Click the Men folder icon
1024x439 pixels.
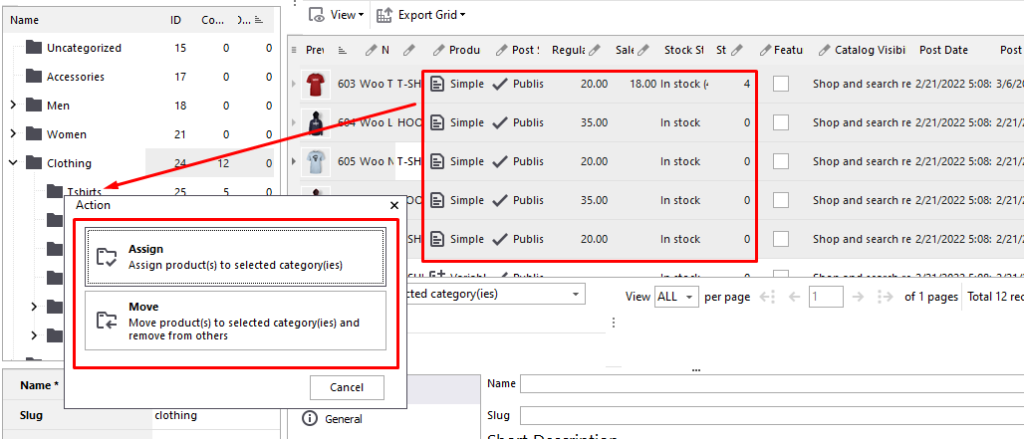click(x=34, y=105)
